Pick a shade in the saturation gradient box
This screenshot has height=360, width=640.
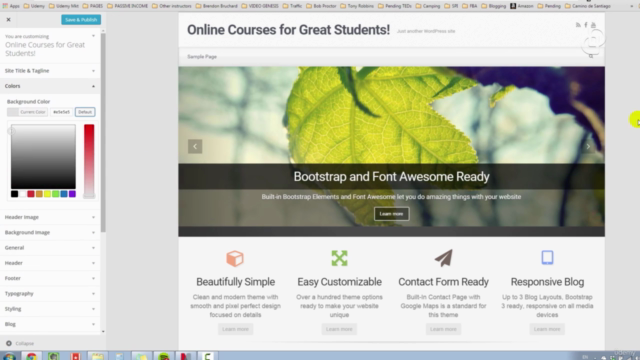pos(43,157)
